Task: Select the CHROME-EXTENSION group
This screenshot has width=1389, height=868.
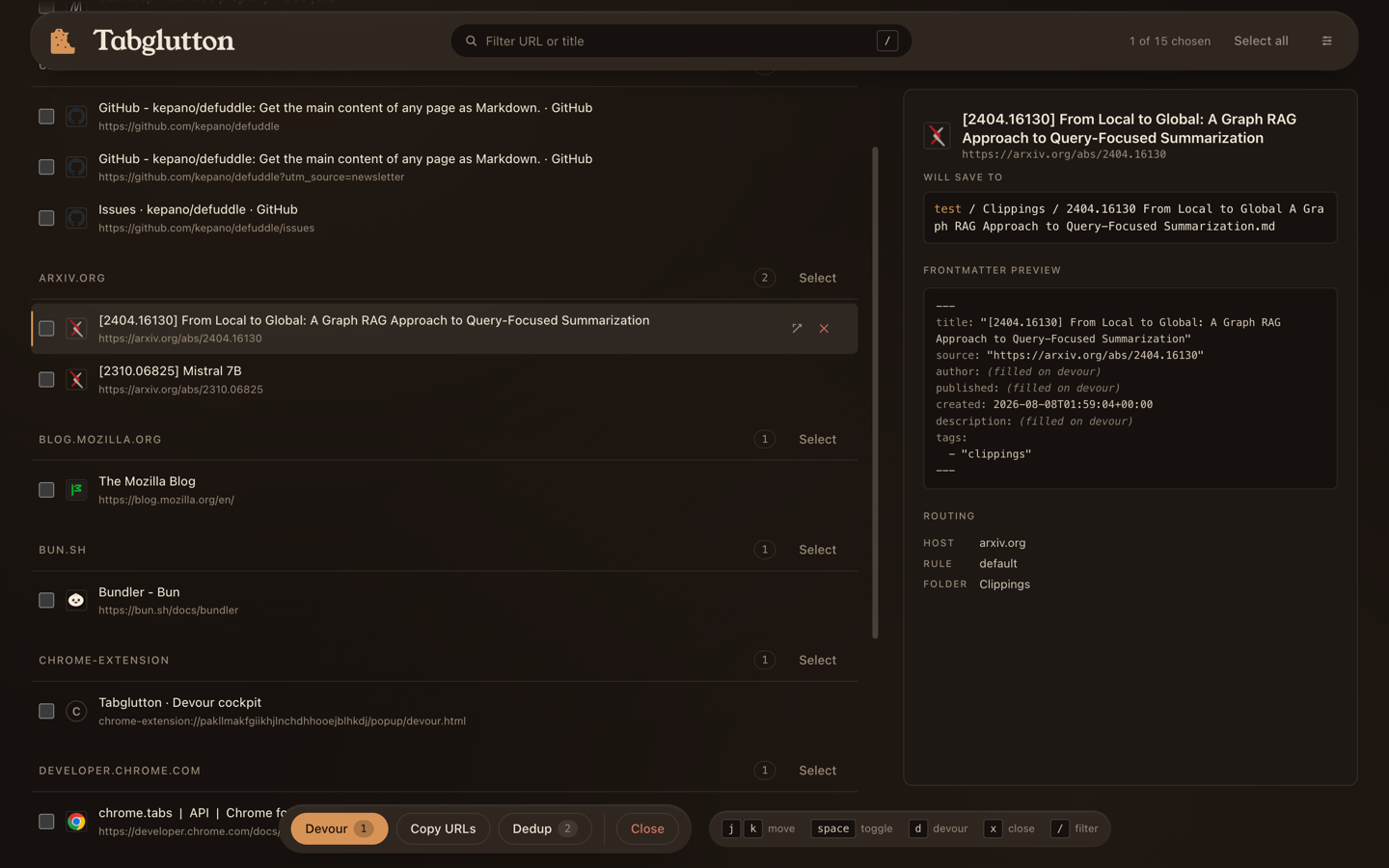Action: click(x=817, y=660)
